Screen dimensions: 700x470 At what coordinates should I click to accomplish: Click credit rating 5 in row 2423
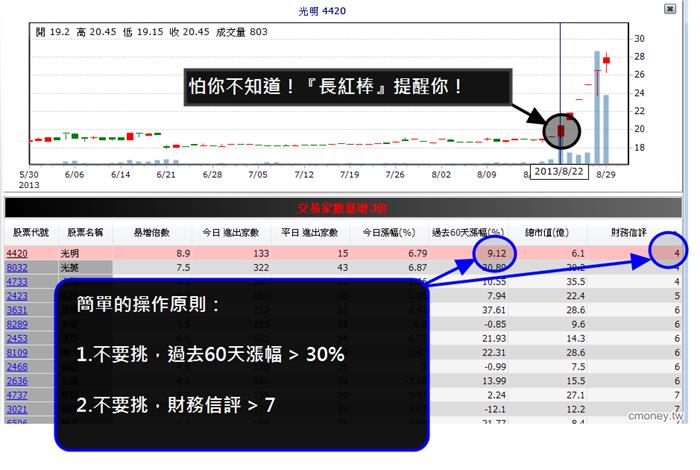[x=677, y=296]
